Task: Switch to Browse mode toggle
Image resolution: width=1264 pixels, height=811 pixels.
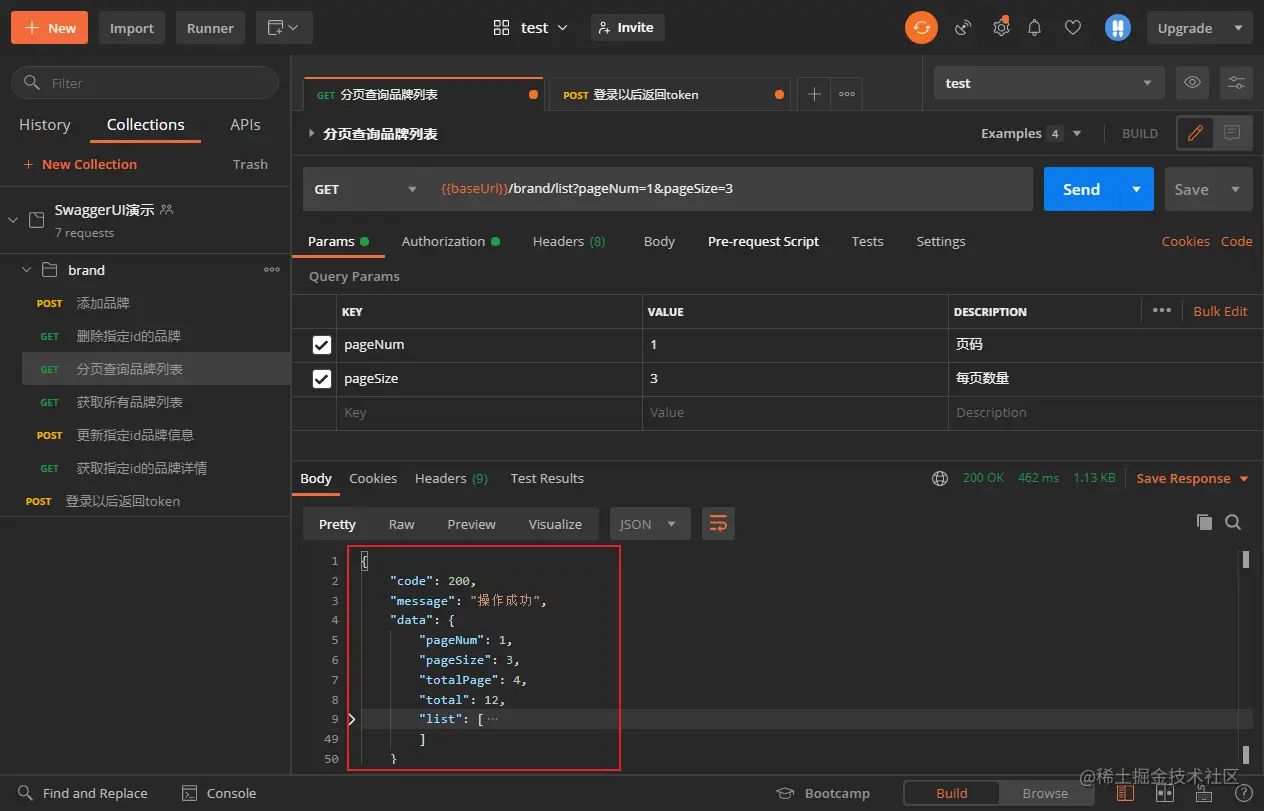Action: (1045, 793)
